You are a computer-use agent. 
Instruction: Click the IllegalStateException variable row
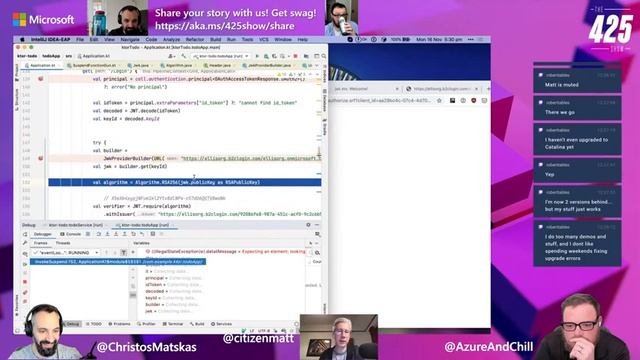(225, 252)
